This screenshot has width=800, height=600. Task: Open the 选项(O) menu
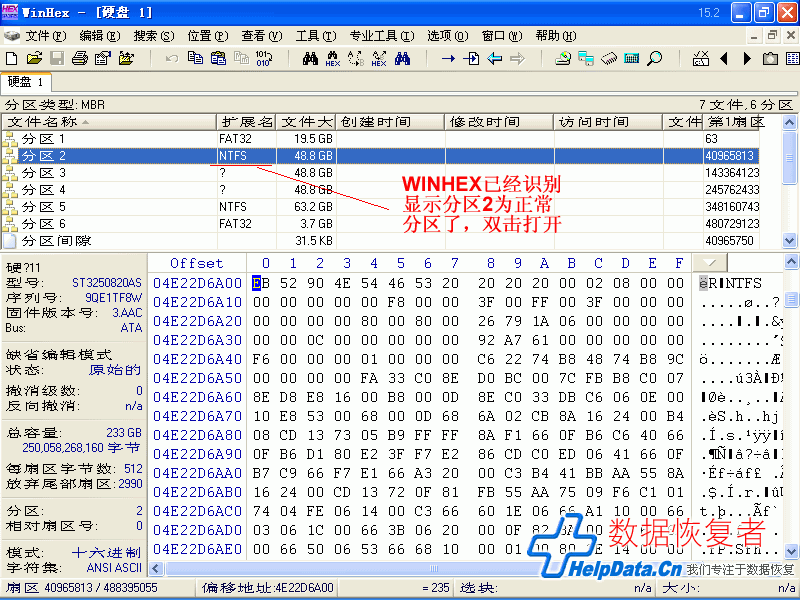(447, 36)
